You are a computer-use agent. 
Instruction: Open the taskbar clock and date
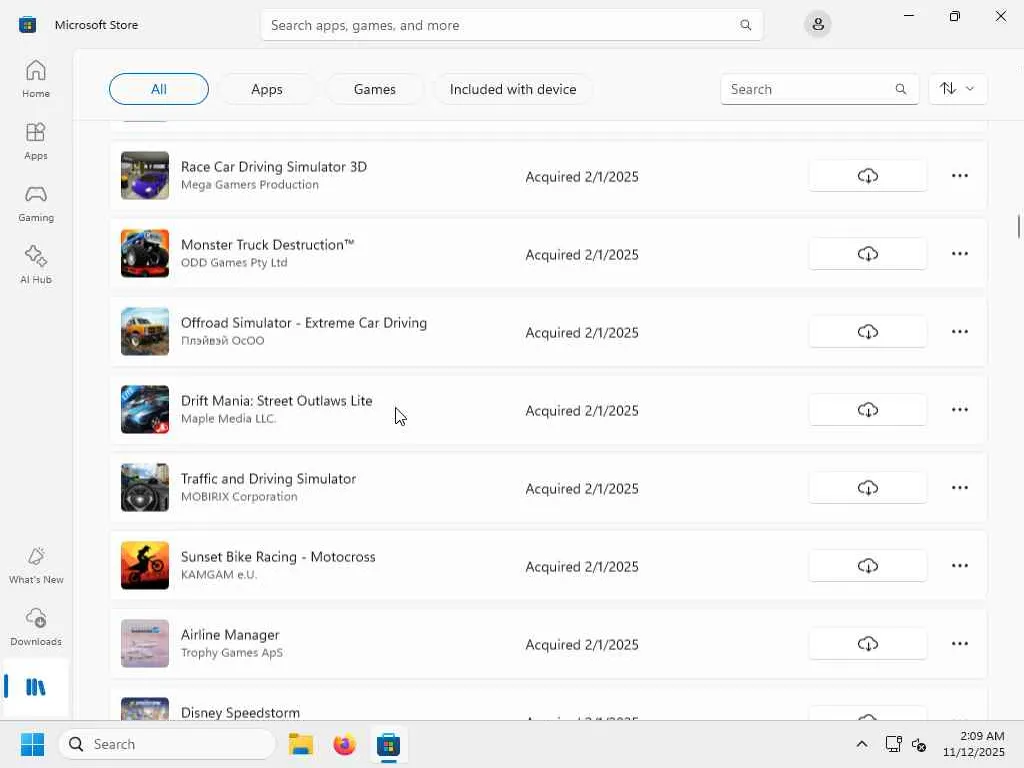coord(974,744)
